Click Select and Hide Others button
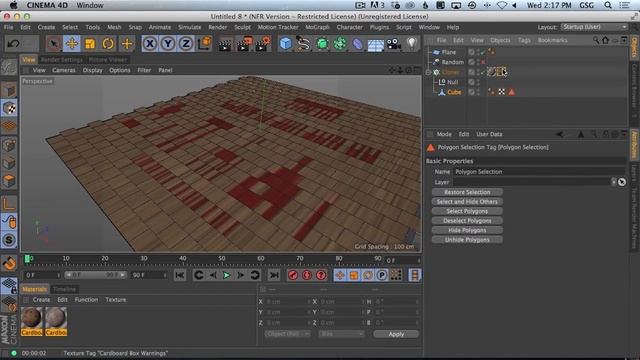 [467, 202]
